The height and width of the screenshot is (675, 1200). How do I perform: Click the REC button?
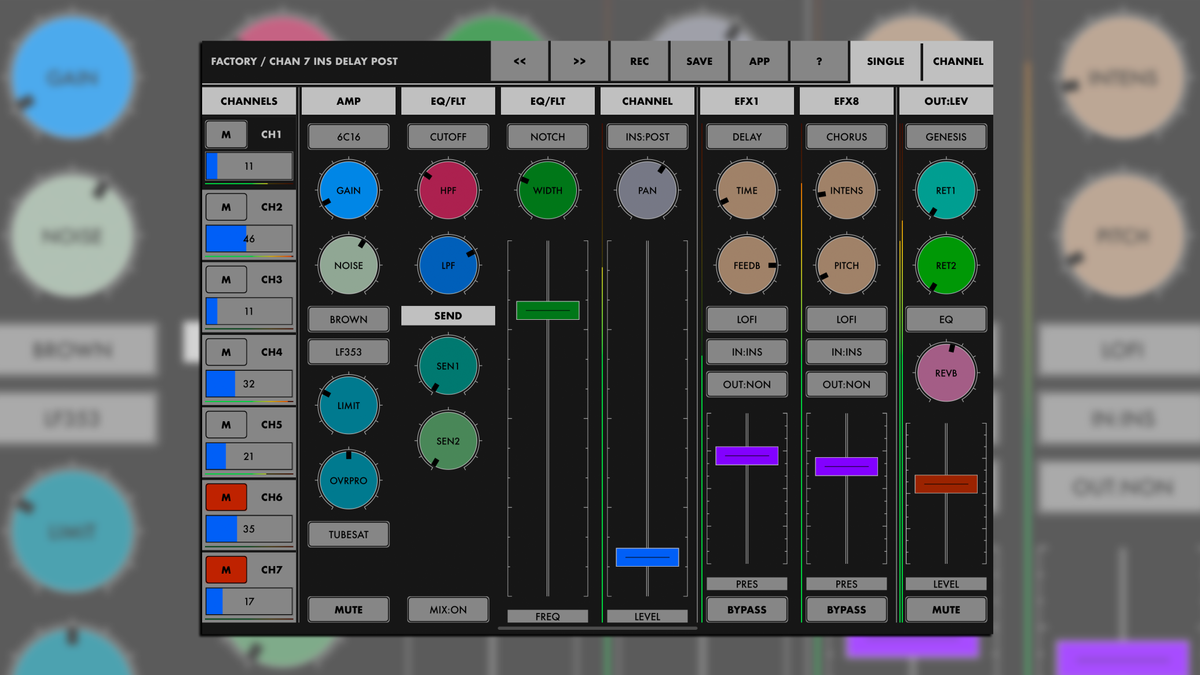pyautogui.click(x=639, y=61)
